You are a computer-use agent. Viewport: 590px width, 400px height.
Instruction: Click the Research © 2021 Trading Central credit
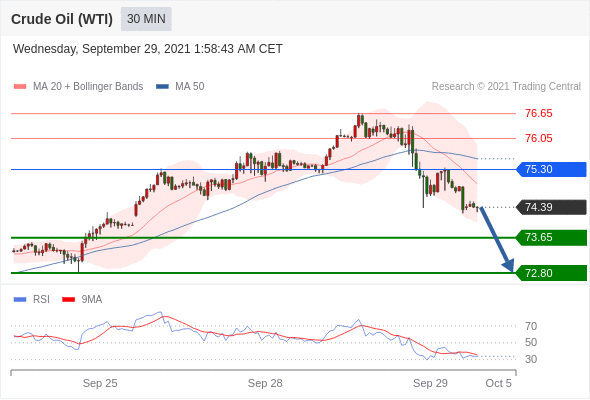click(x=506, y=87)
